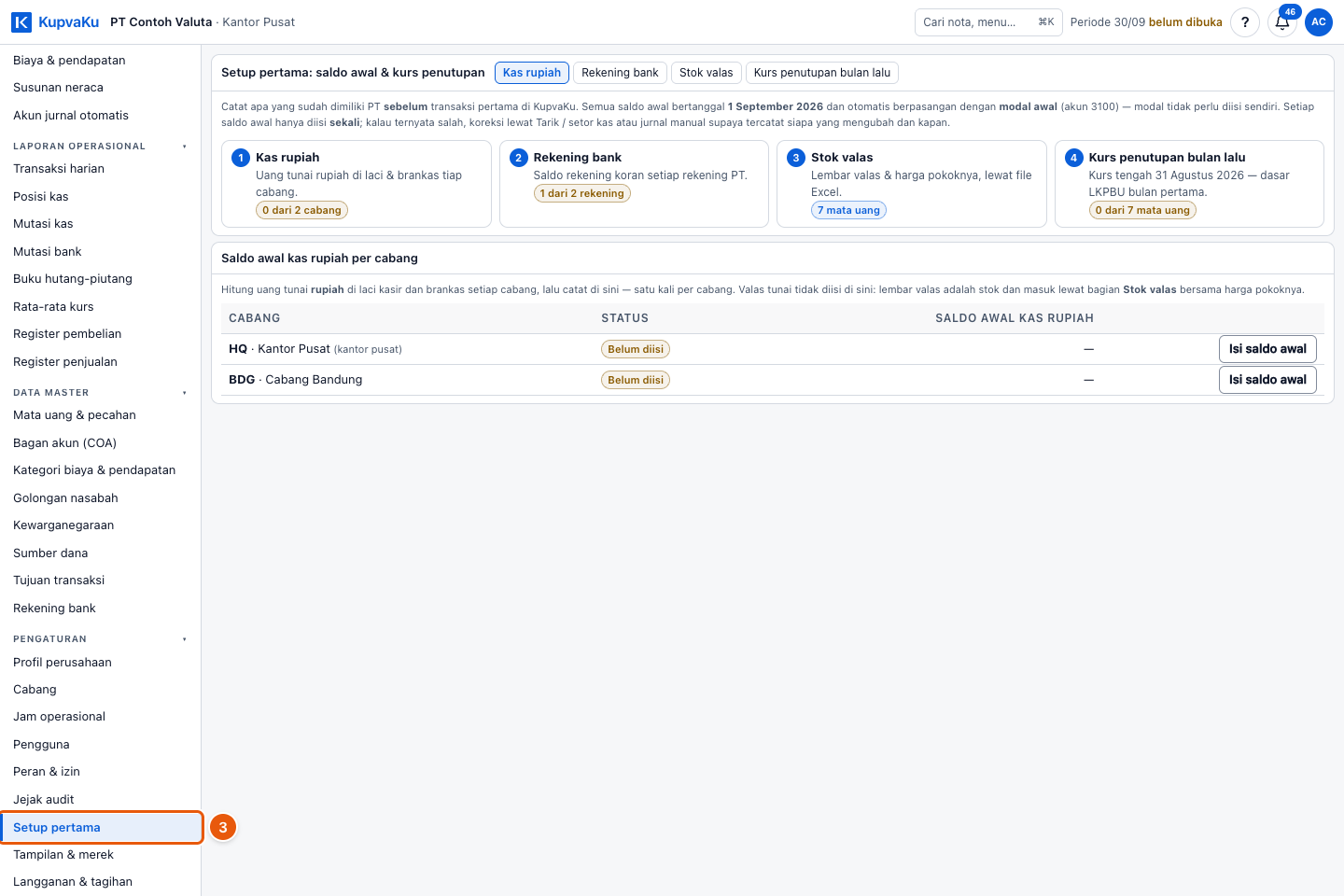The height and width of the screenshot is (896, 1344).
Task: Open Susunan neraca in sidebar
Action: click(100, 88)
